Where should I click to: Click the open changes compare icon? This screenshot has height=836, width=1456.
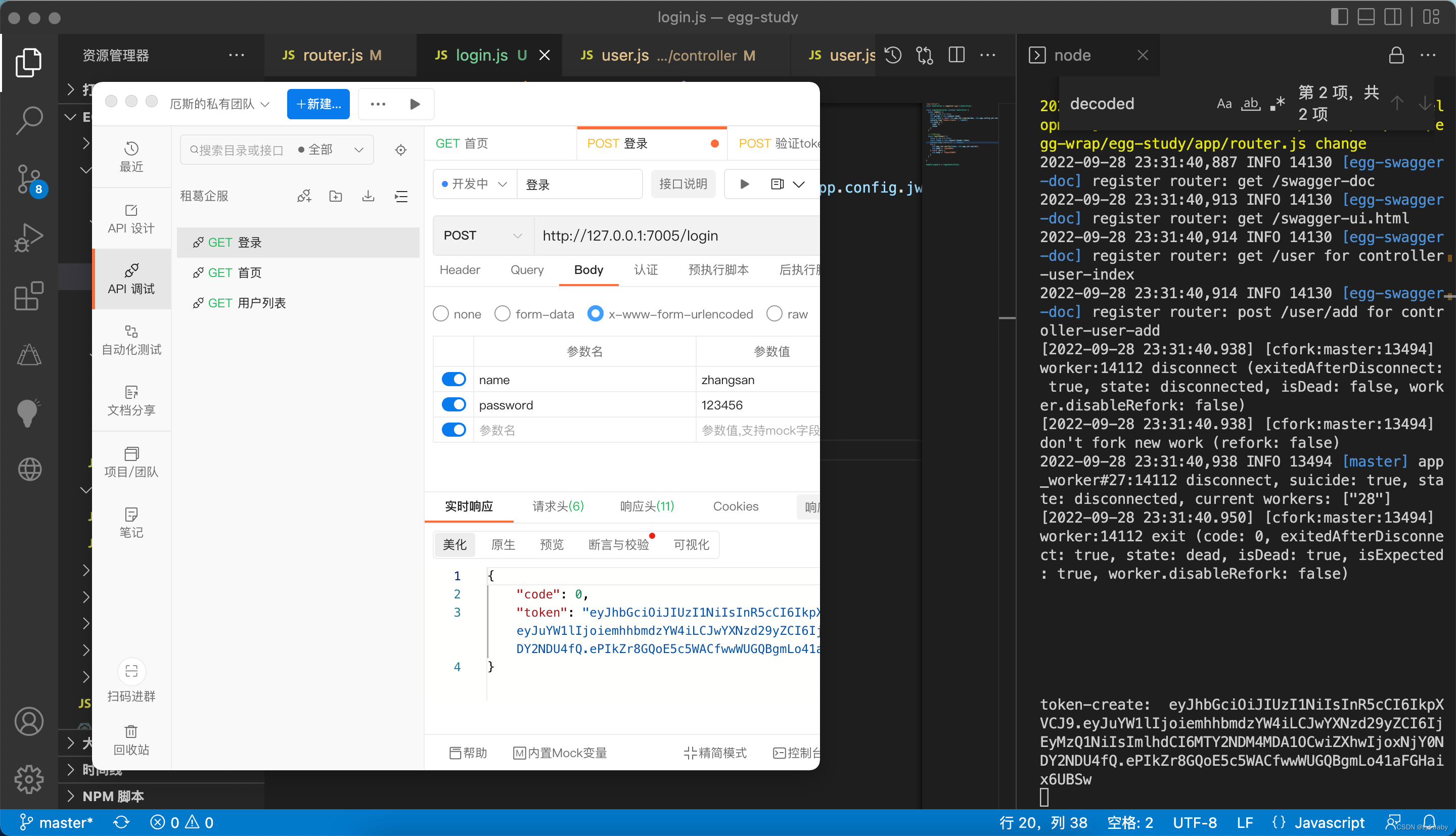click(924, 55)
